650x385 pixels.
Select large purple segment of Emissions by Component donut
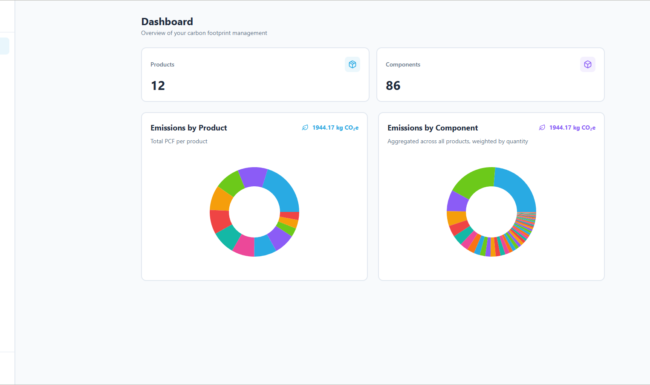[456, 201]
